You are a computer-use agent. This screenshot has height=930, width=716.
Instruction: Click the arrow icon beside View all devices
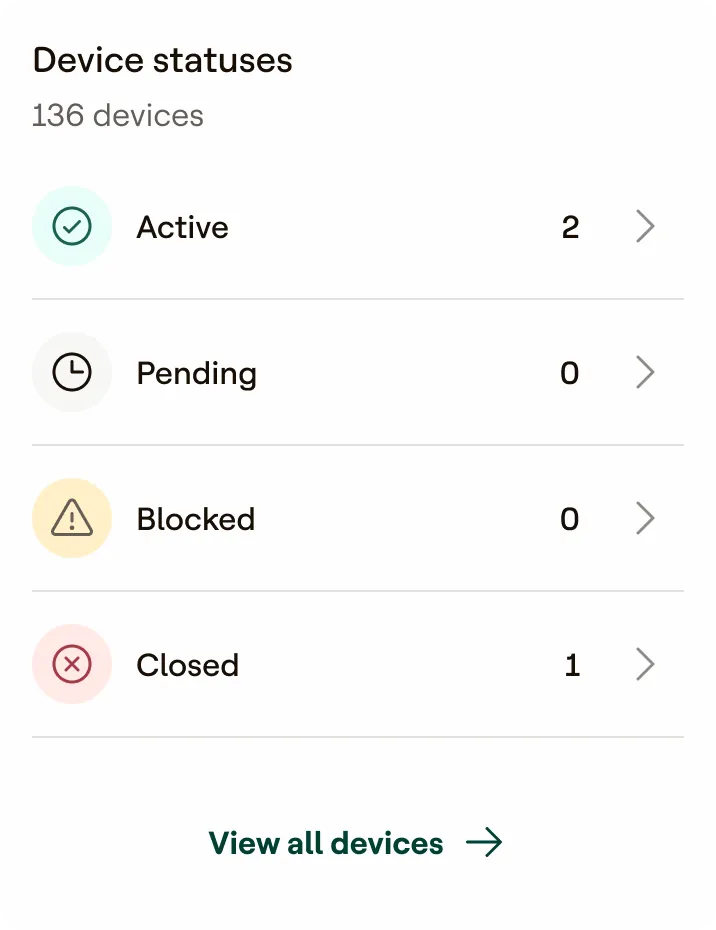click(484, 842)
